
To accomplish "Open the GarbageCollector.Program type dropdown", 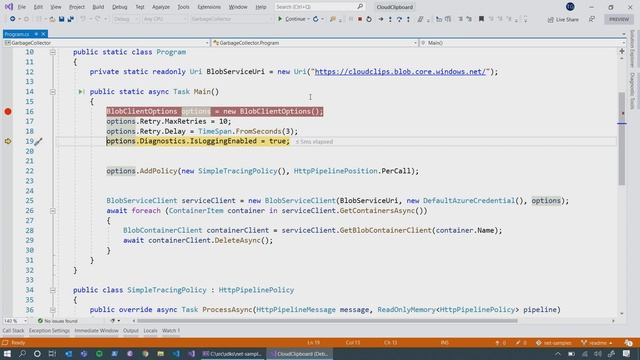I will click(314, 43).
